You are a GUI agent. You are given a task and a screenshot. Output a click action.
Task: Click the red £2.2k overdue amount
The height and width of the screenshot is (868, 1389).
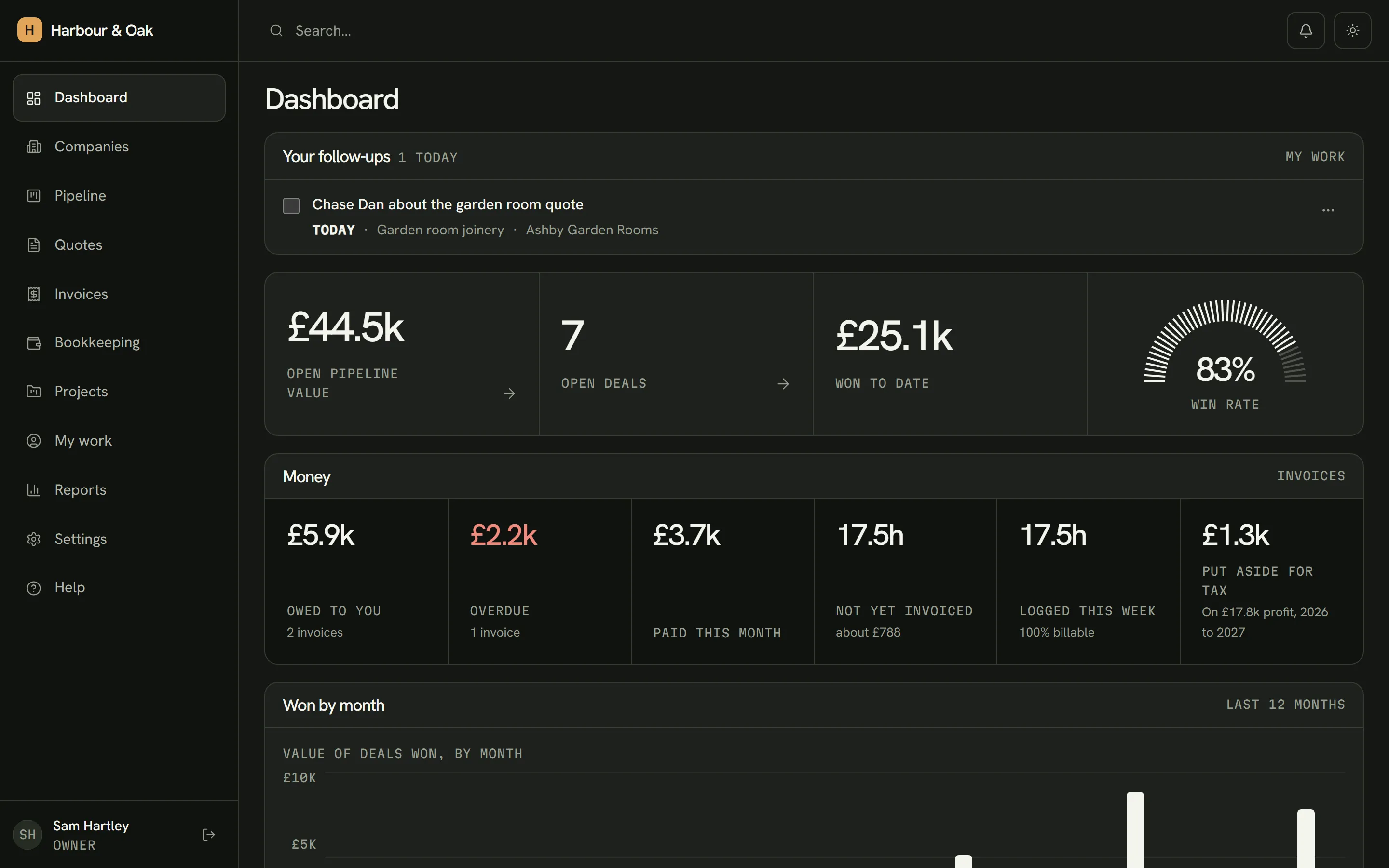point(504,535)
